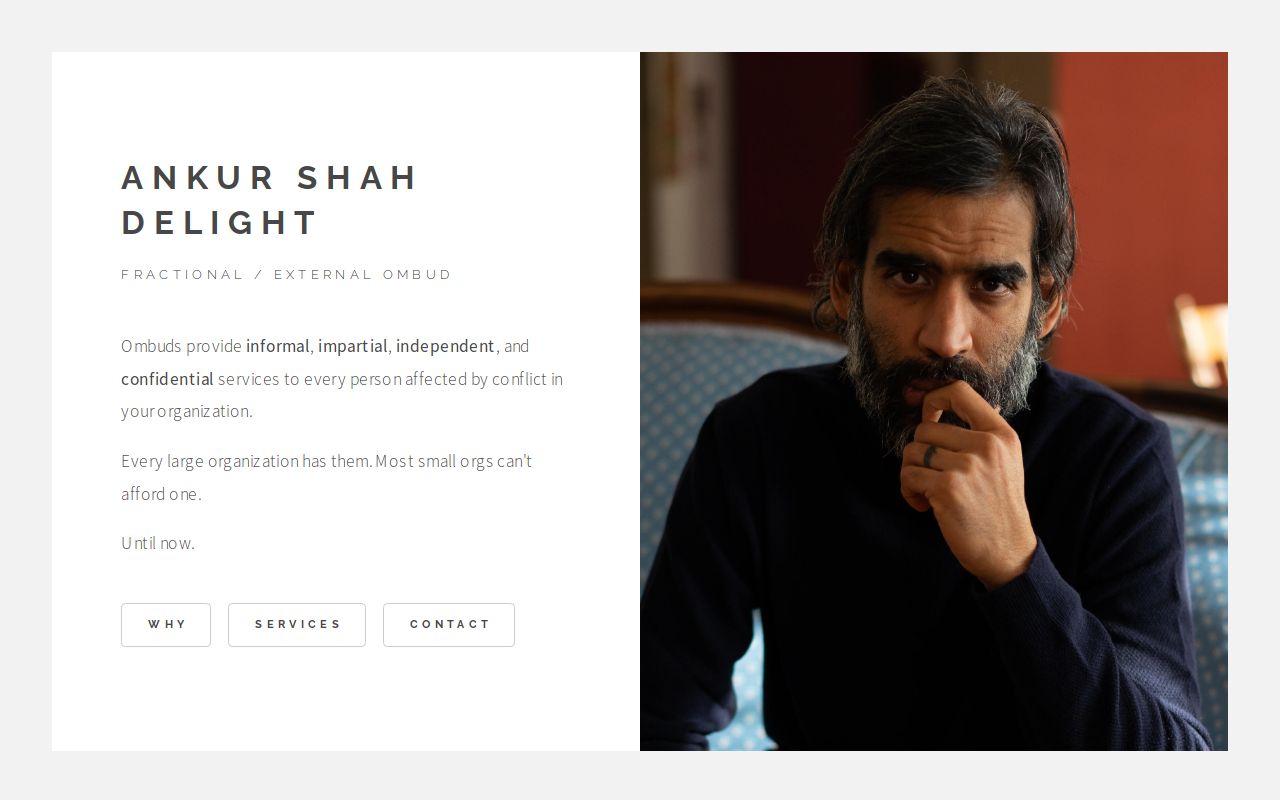Click the bold word impartial

(353, 346)
